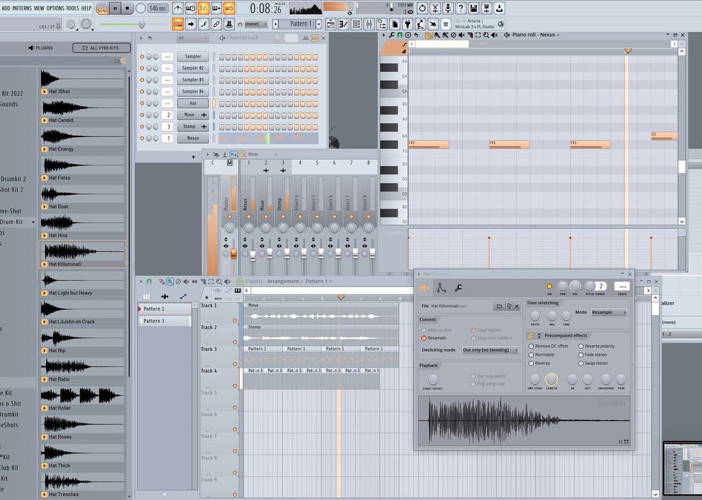702x500 pixels.
Task: Open the time stretching Mode dropdown
Action: pos(608,312)
